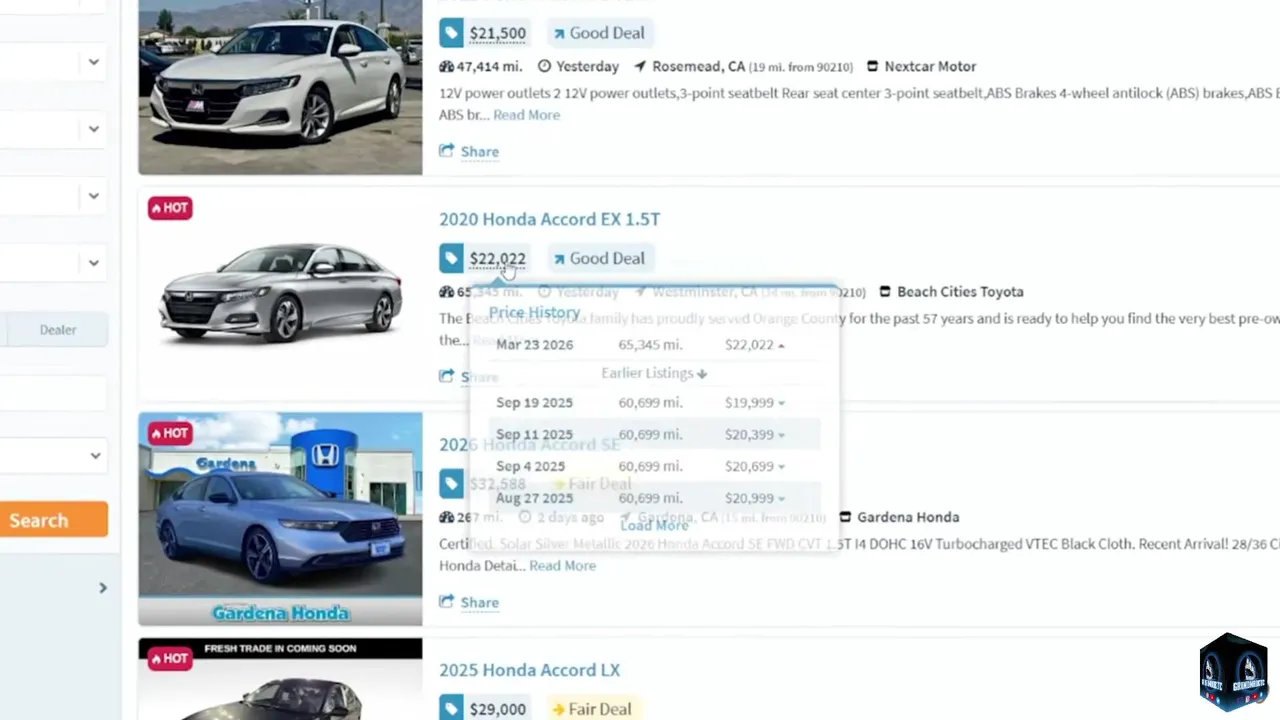This screenshot has height=720, width=1280.
Task: Open the Fresh Trade Coming Soon thumbnail
Action: (x=280, y=679)
